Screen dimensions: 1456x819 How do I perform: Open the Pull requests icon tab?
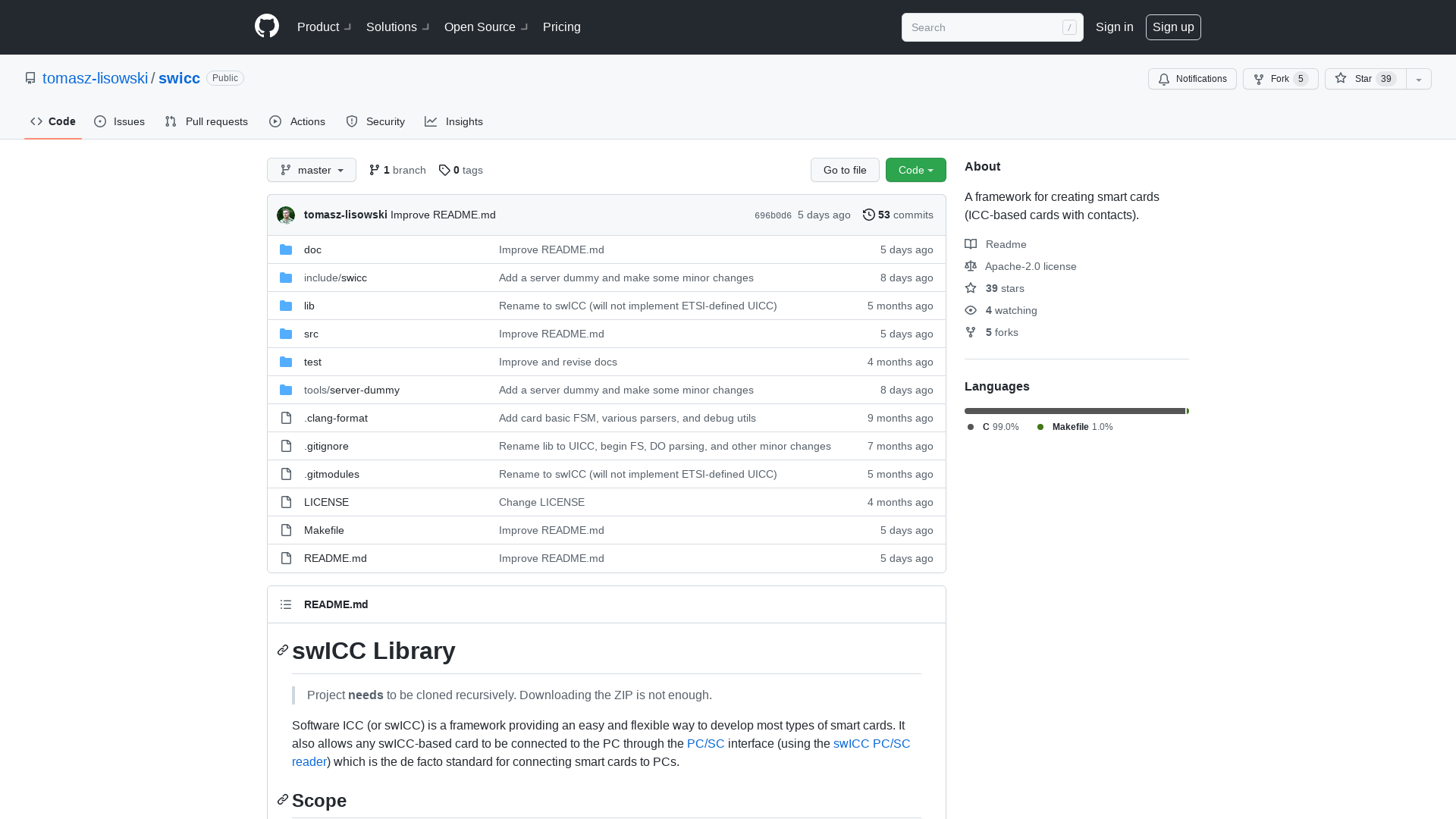170,121
